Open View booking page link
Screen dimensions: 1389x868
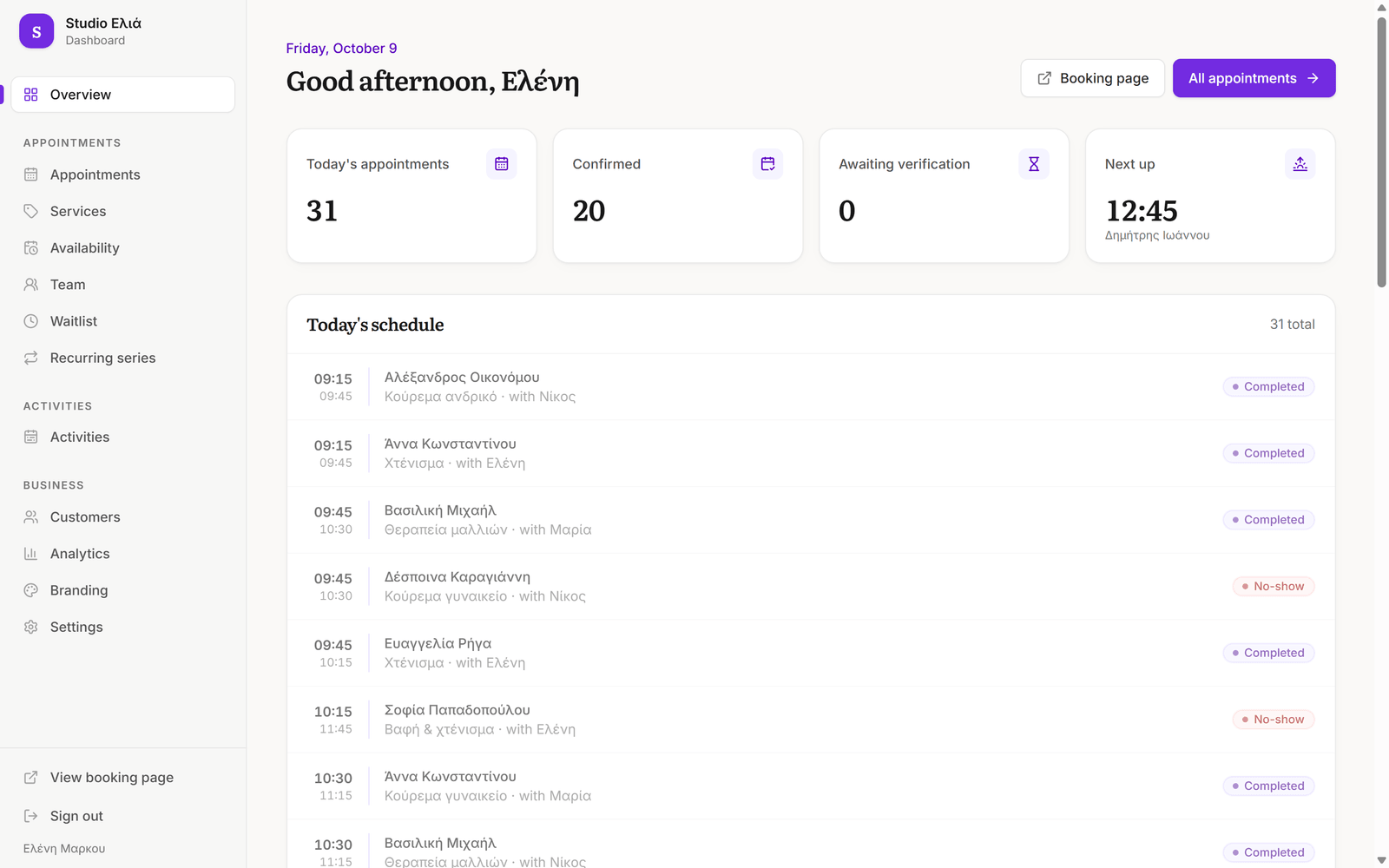(x=122, y=778)
